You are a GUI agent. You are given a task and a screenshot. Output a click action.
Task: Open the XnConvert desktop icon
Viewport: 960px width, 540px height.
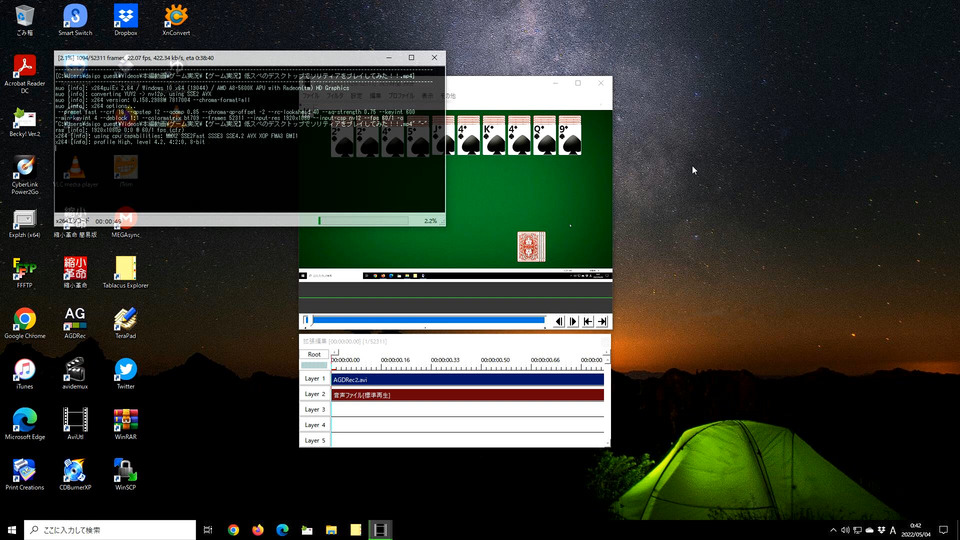point(176,15)
